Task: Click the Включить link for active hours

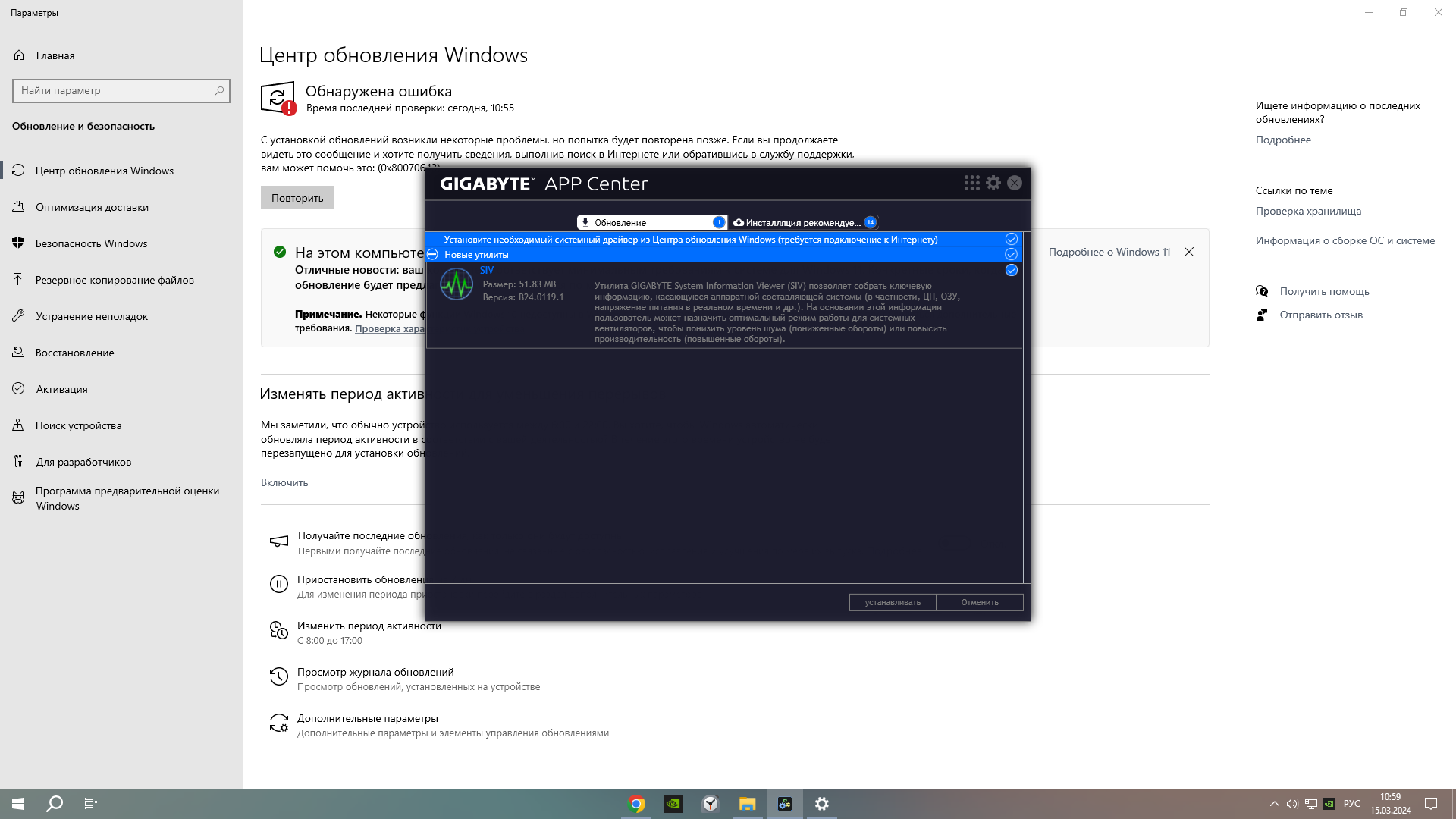Action: point(284,482)
